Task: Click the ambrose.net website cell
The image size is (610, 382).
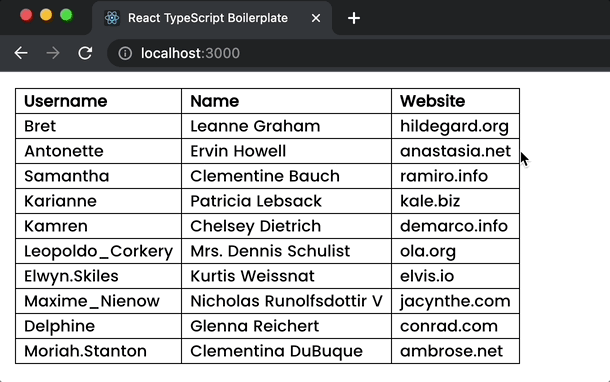Action: click(x=456, y=351)
